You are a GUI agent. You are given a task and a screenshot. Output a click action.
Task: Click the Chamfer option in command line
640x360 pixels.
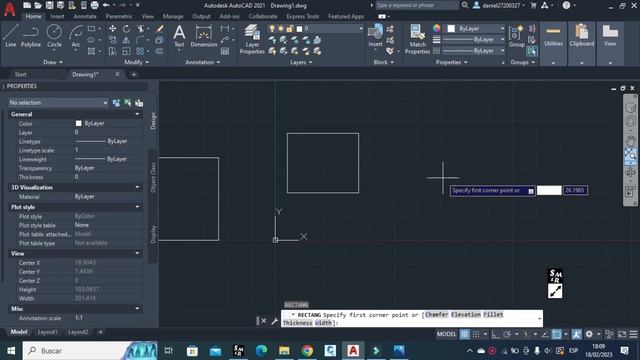pos(436,315)
